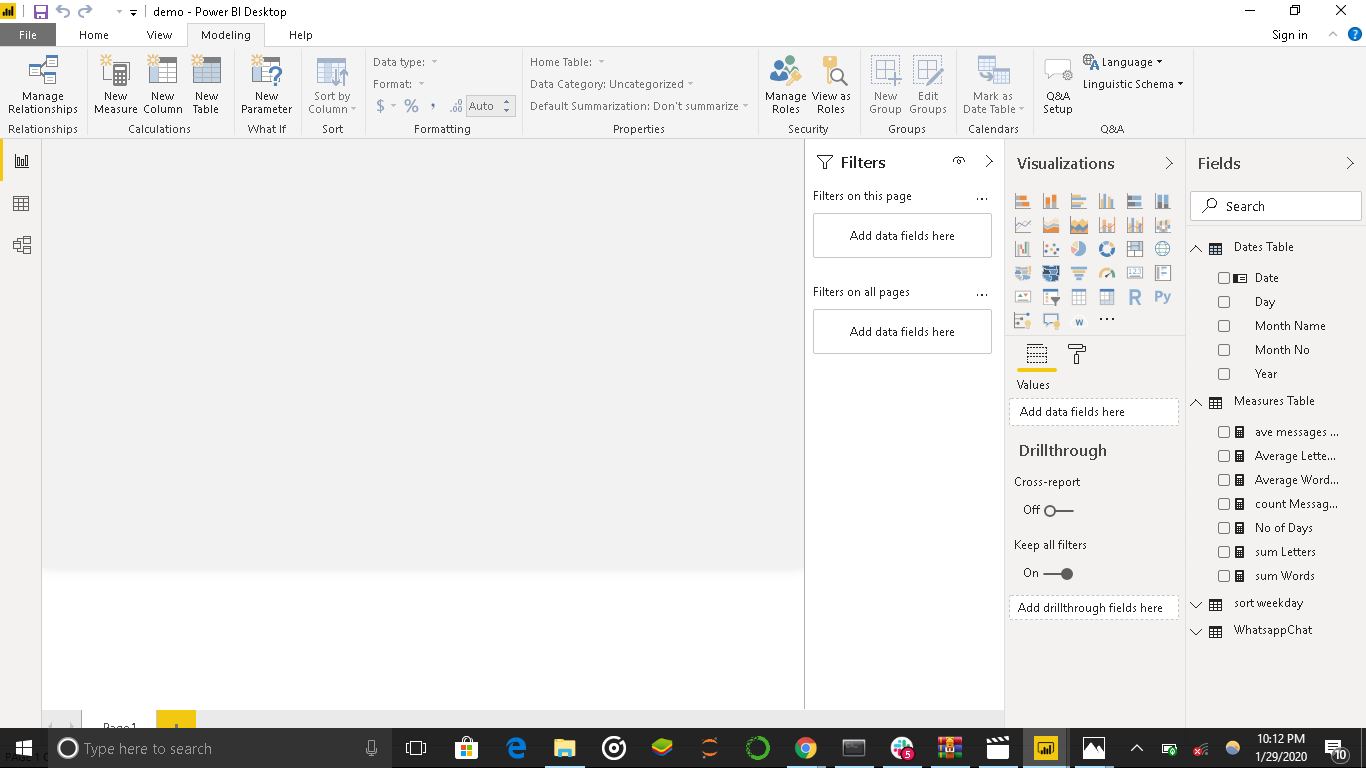Select the R script visual
Screen dimensions: 1366x768
pos(1134,297)
